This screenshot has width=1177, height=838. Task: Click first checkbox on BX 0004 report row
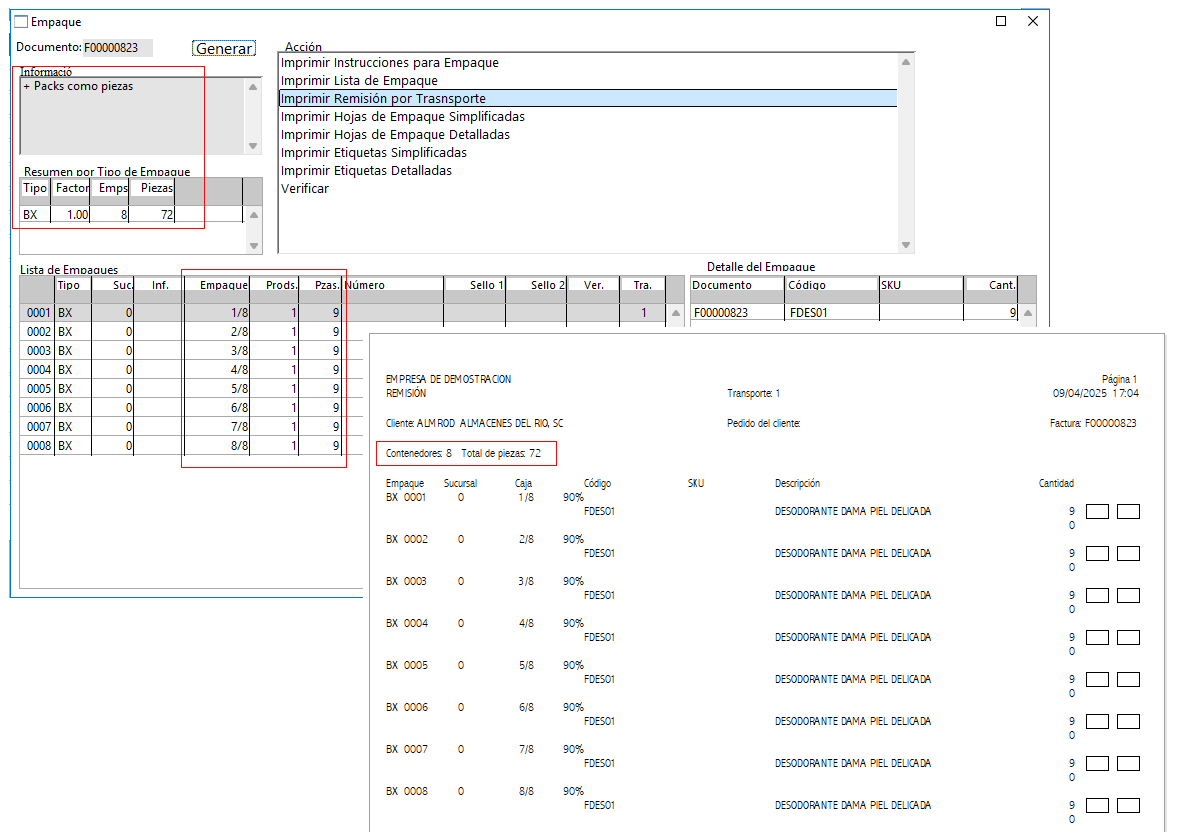pos(1097,638)
